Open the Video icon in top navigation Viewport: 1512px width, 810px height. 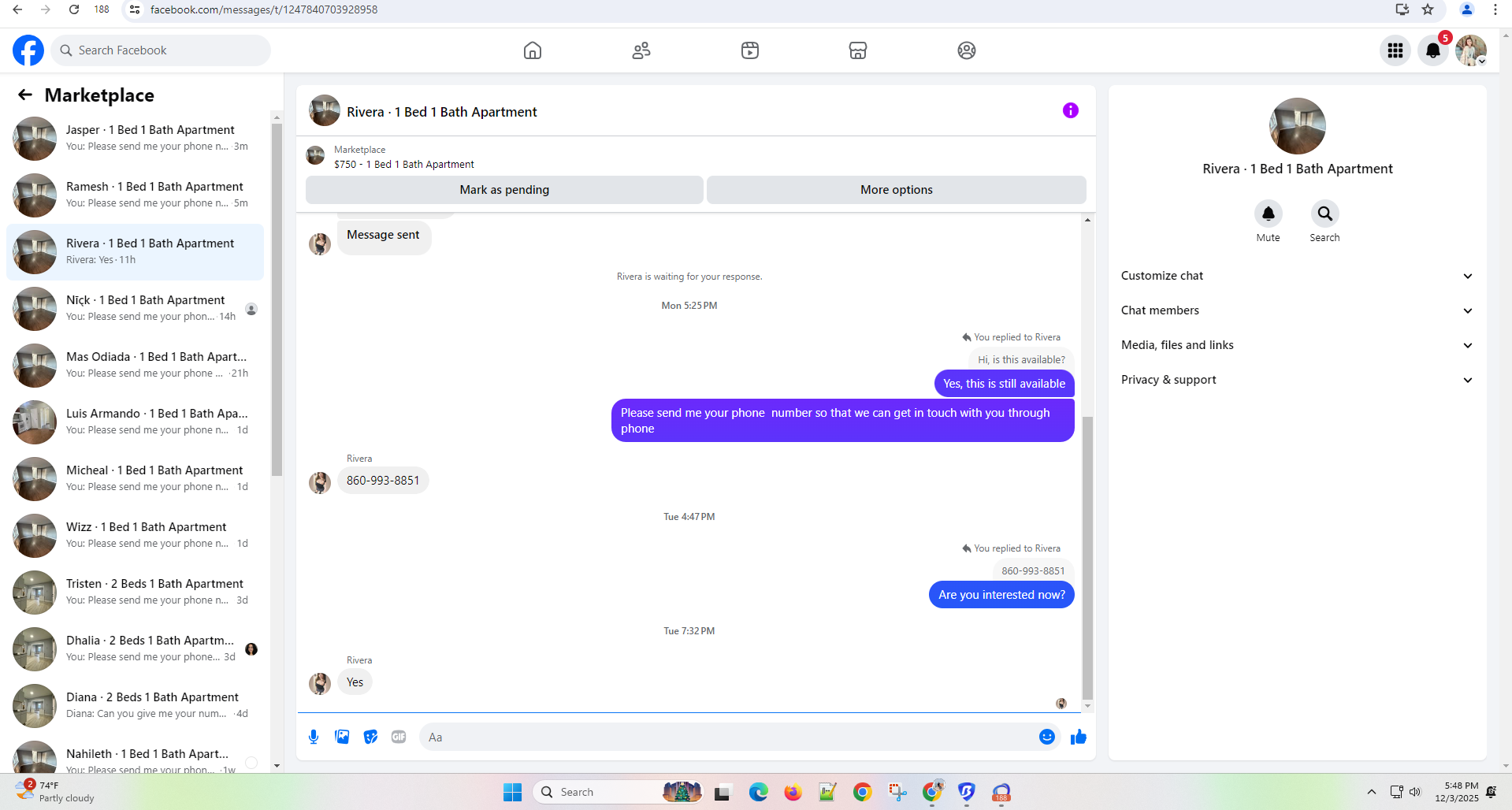(x=750, y=50)
